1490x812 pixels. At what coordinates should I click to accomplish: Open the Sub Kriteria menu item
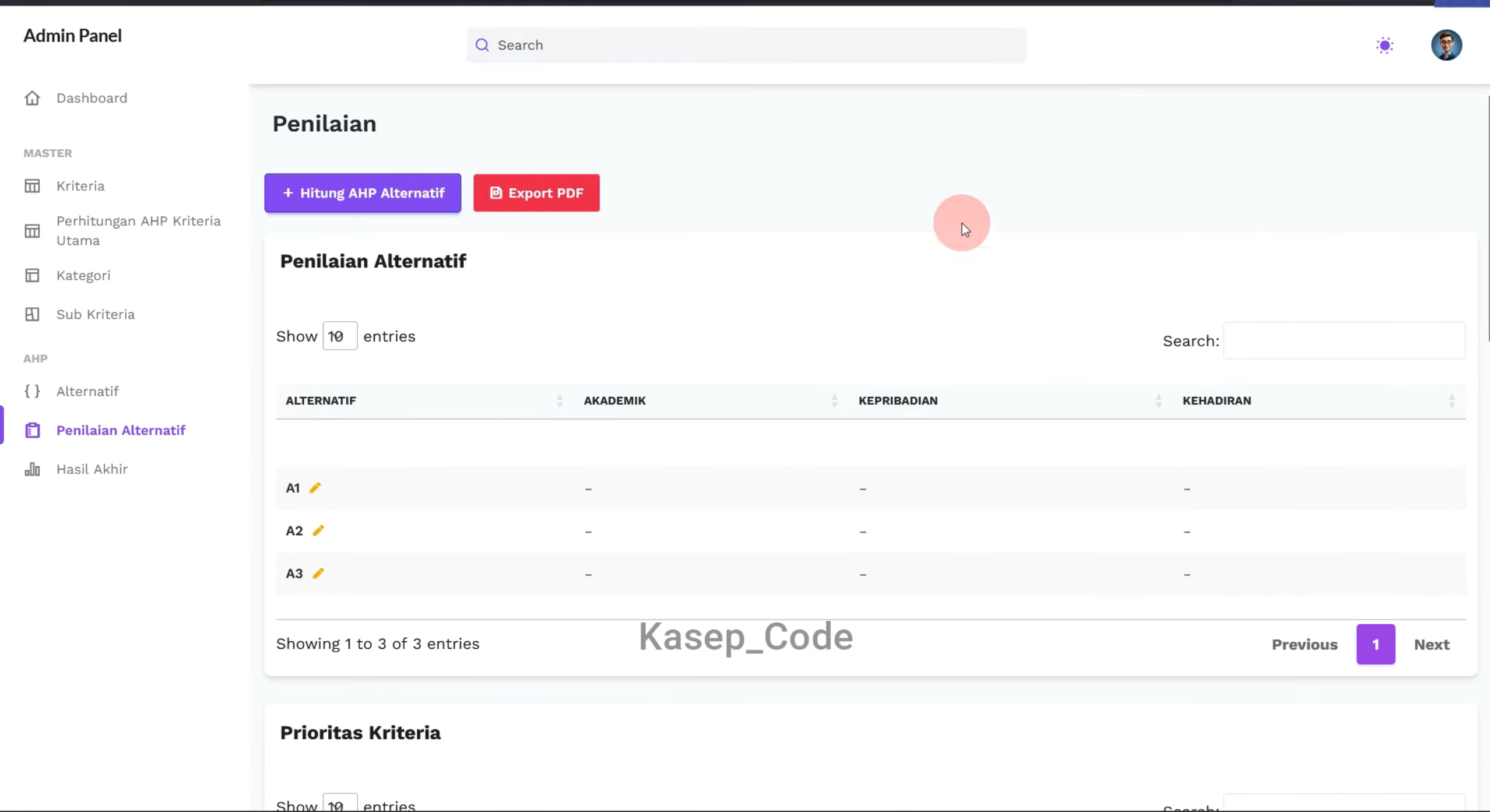tap(96, 314)
